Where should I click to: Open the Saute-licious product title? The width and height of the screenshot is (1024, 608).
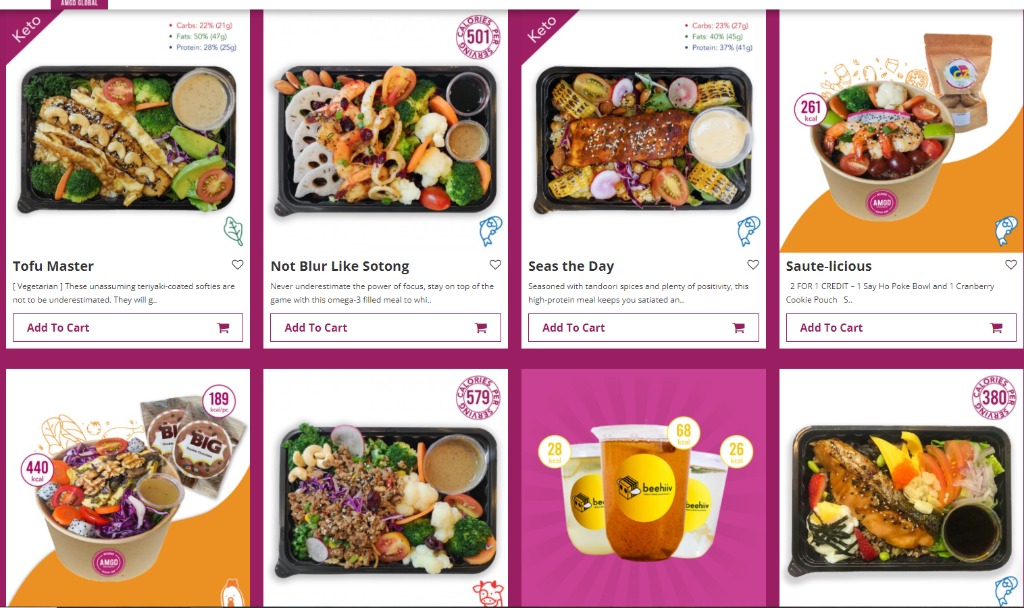tap(829, 266)
